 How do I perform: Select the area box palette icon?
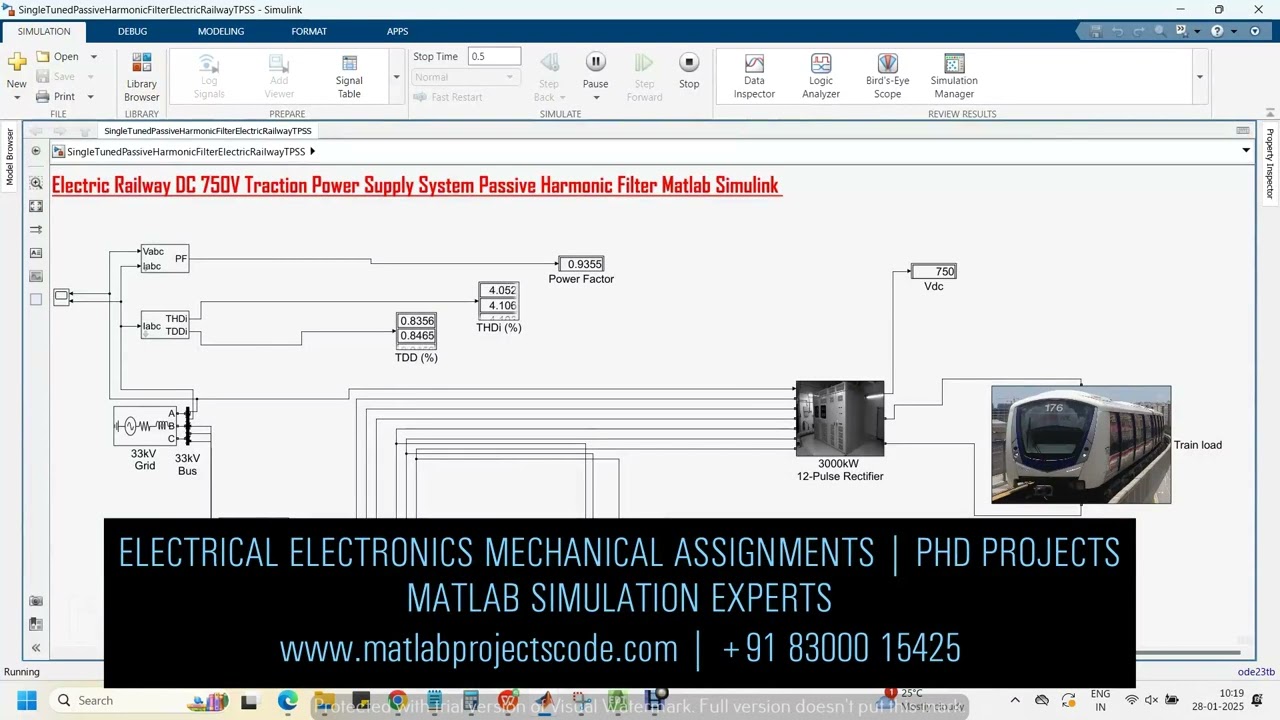(x=36, y=299)
